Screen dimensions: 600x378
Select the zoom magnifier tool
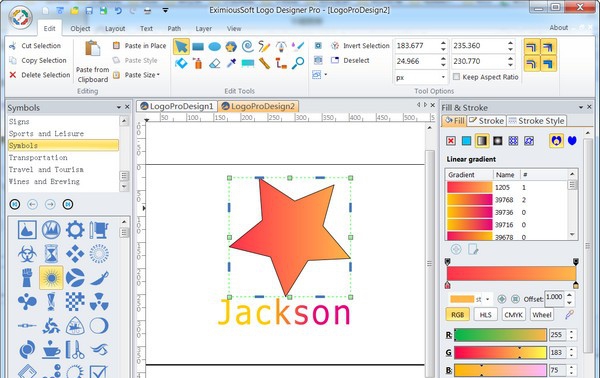click(297, 63)
